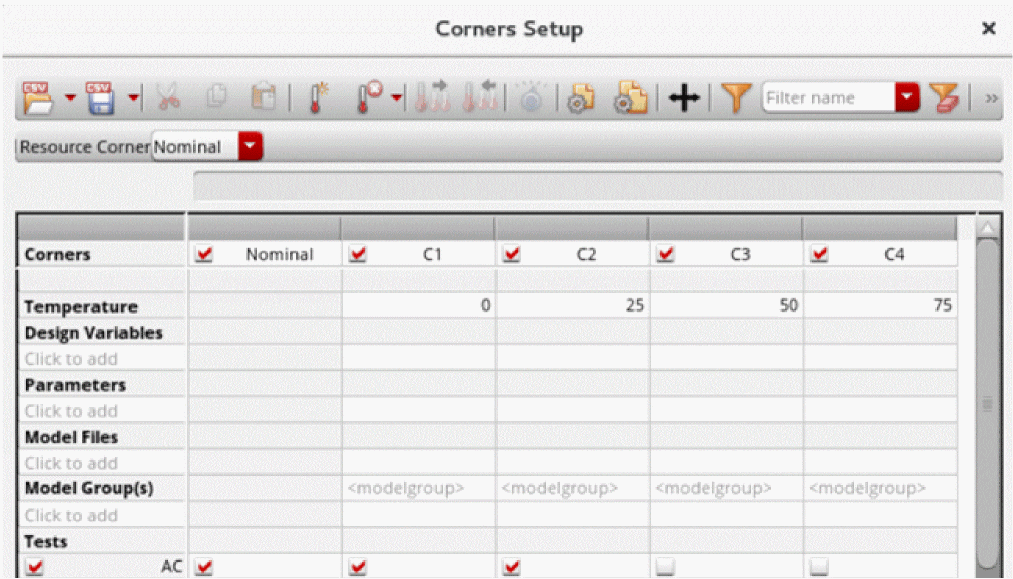Click the copy icon in toolbar
This screenshot has width=1013, height=579.
click(x=216, y=98)
